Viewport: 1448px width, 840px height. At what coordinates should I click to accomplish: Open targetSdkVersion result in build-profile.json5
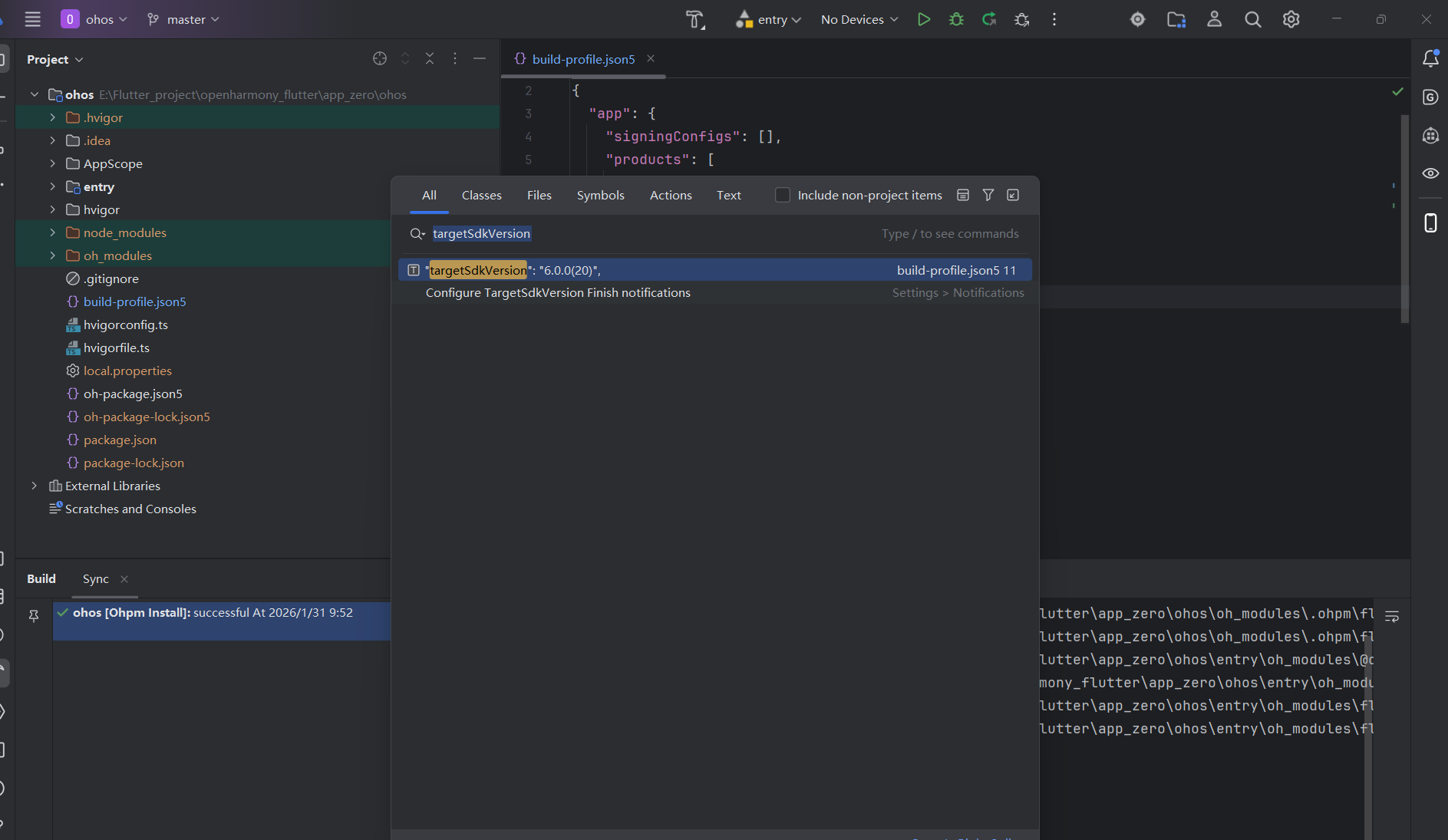(x=714, y=270)
